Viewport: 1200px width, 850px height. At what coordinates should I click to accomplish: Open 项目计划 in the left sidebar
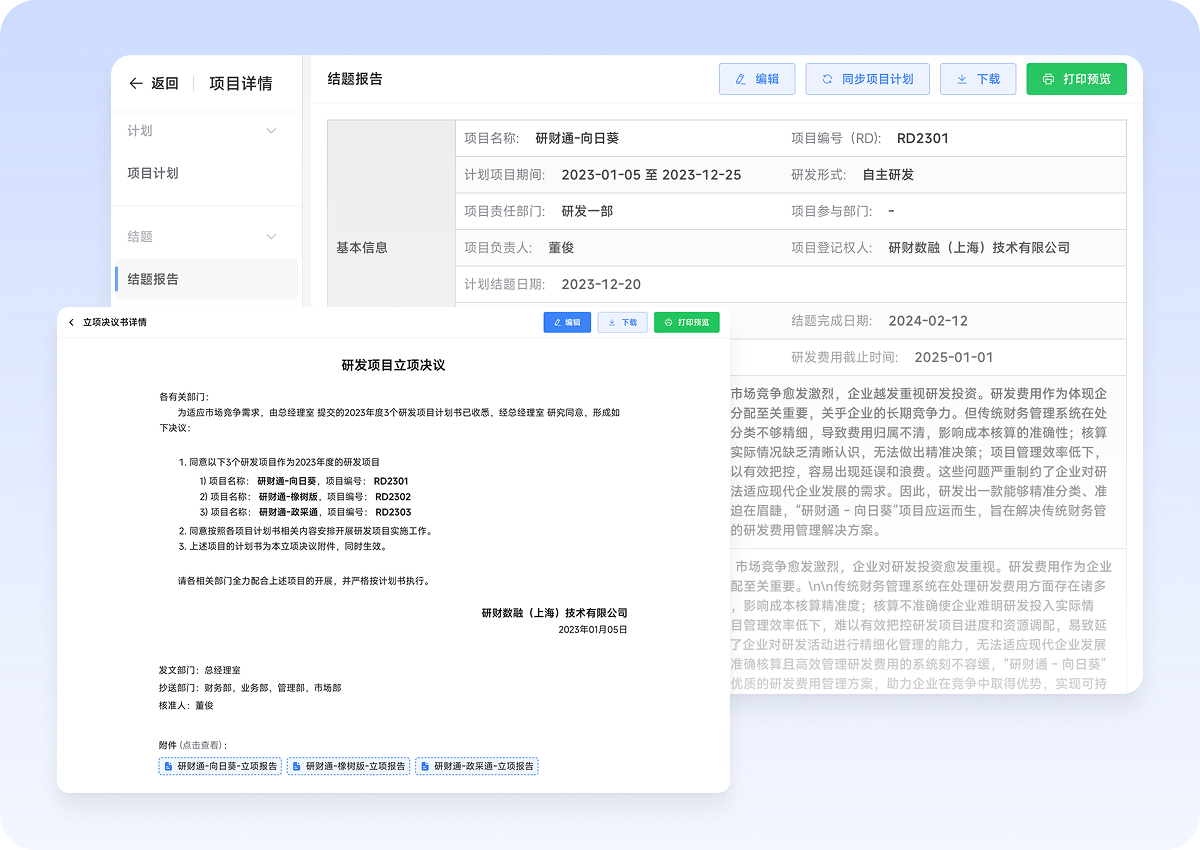tap(153, 173)
